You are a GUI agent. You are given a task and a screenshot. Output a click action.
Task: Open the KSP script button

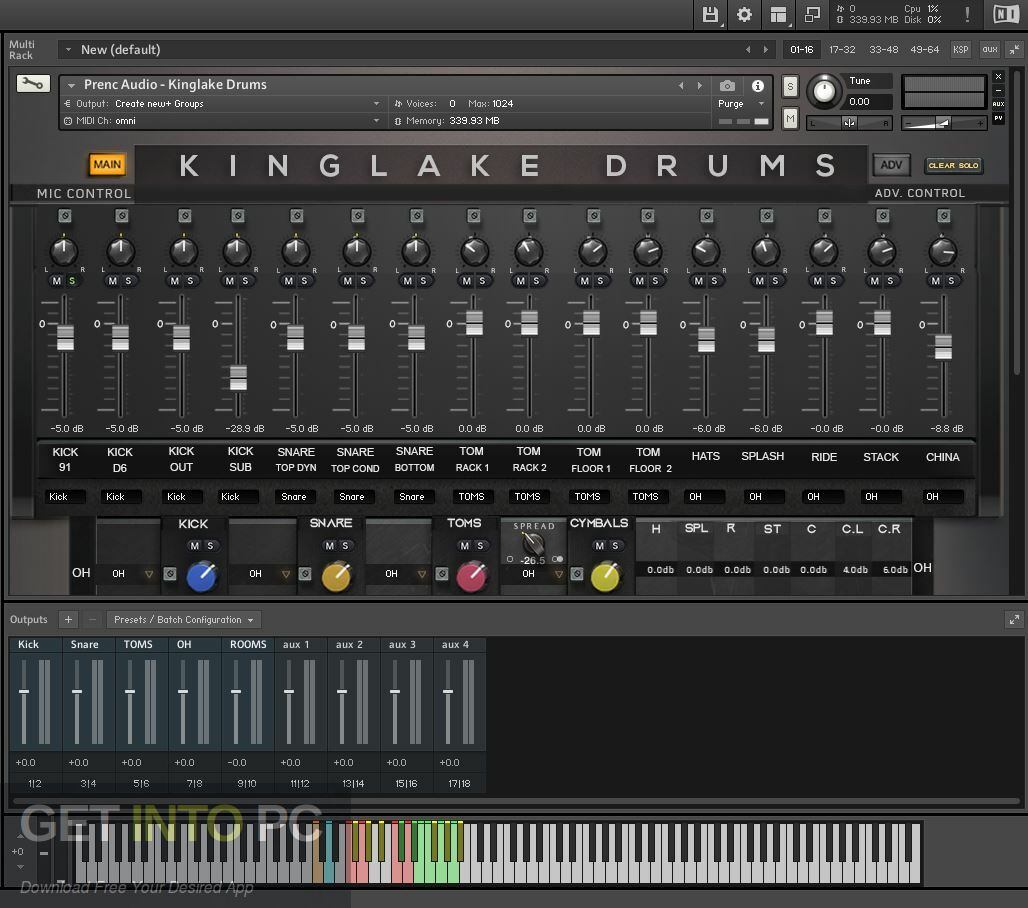(960, 49)
